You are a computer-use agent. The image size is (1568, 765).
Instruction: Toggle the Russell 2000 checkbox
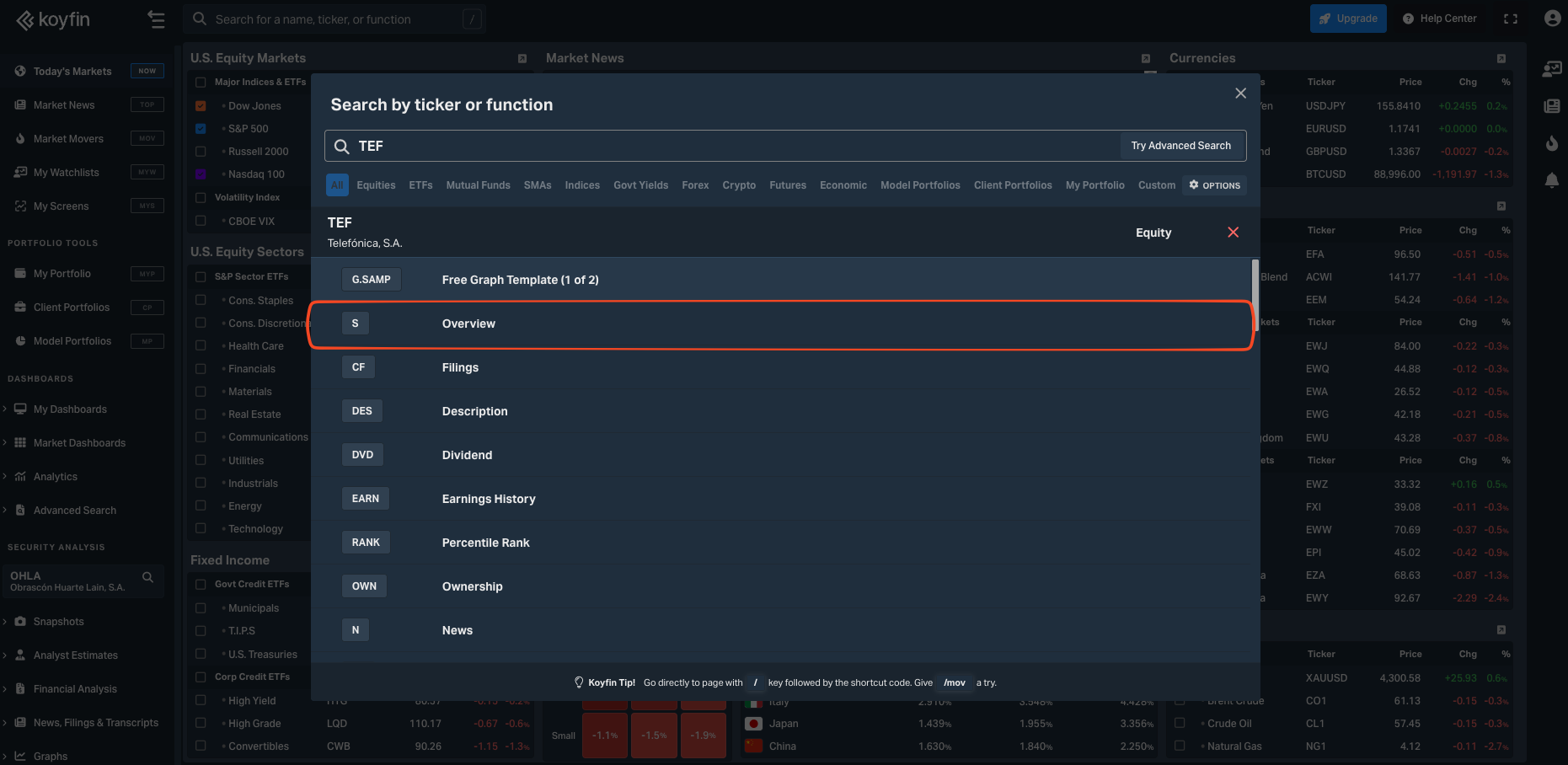pos(201,152)
